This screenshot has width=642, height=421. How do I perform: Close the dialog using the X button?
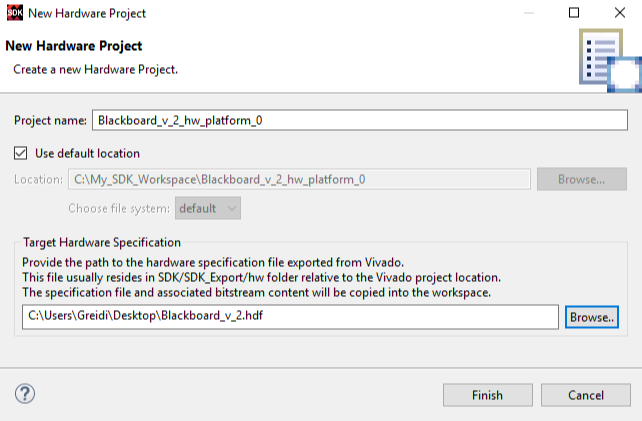click(619, 13)
